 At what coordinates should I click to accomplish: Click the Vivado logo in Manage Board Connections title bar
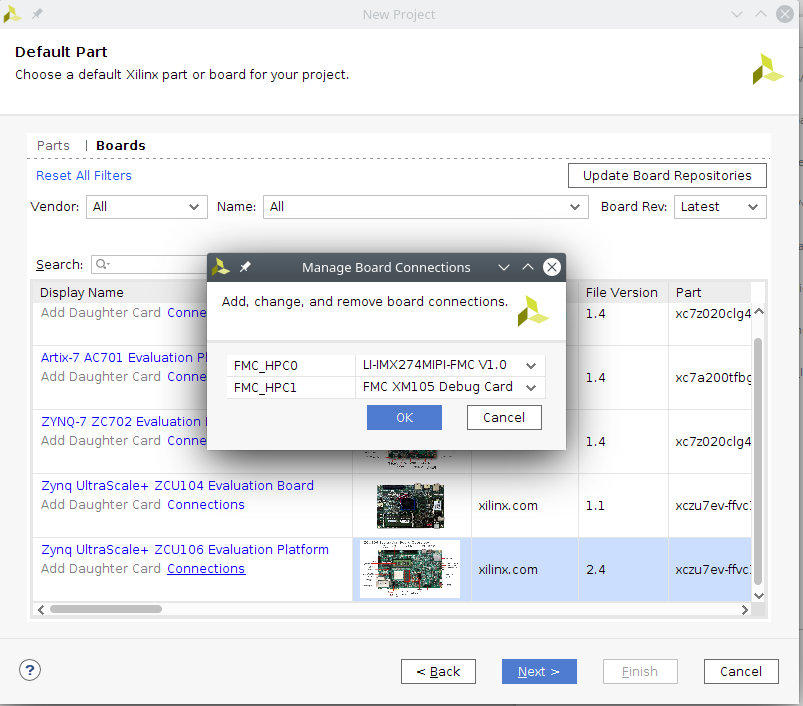[221, 267]
